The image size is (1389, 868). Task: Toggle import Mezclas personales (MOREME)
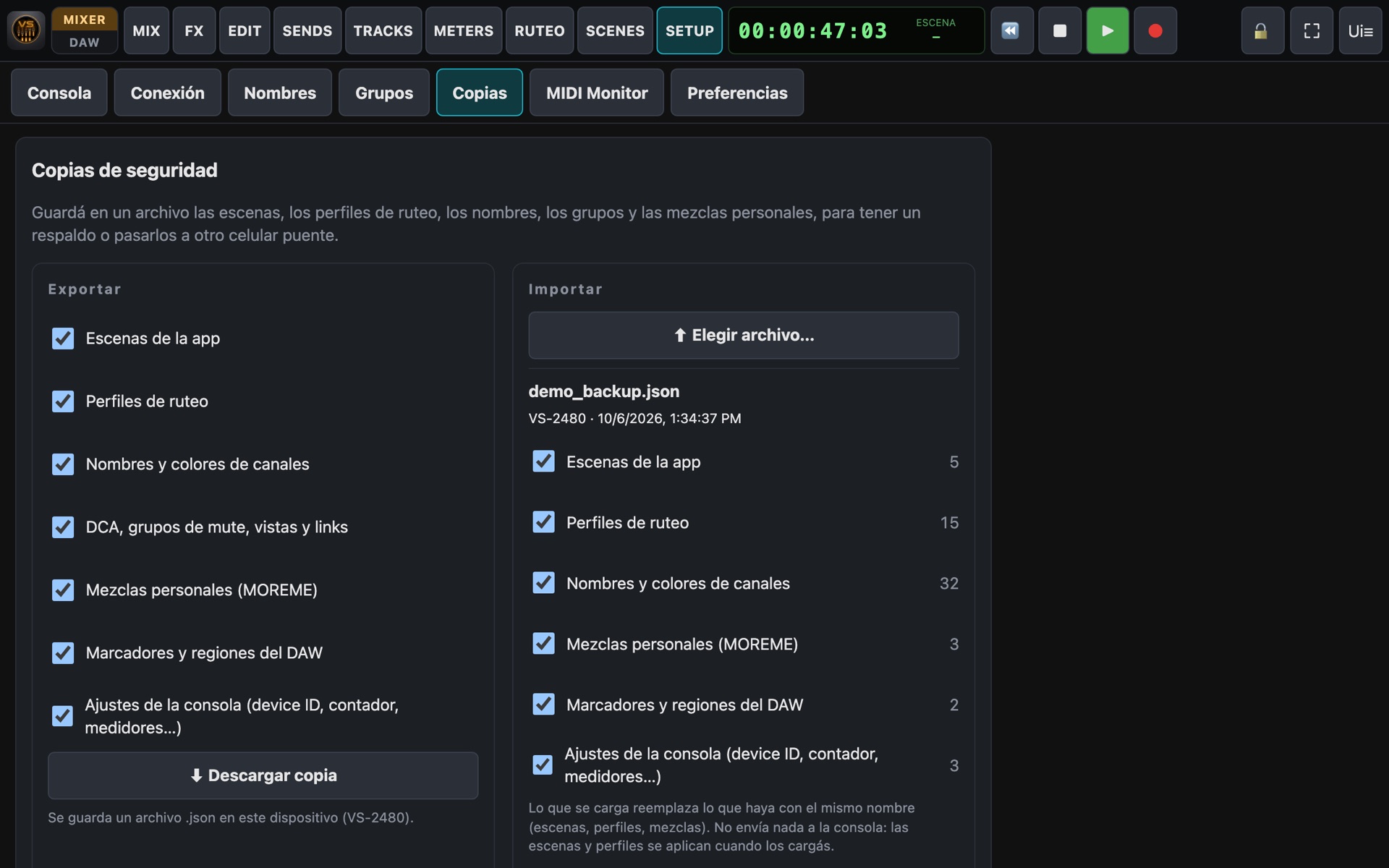(543, 644)
